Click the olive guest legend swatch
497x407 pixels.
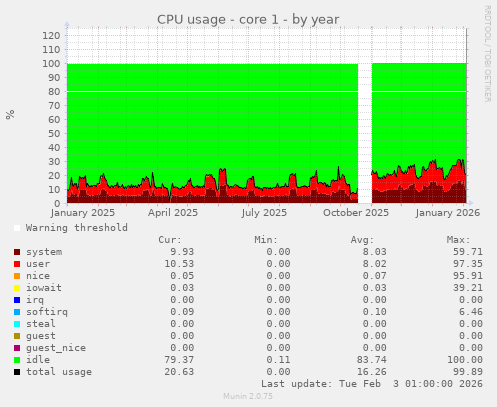tap(17, 336)
